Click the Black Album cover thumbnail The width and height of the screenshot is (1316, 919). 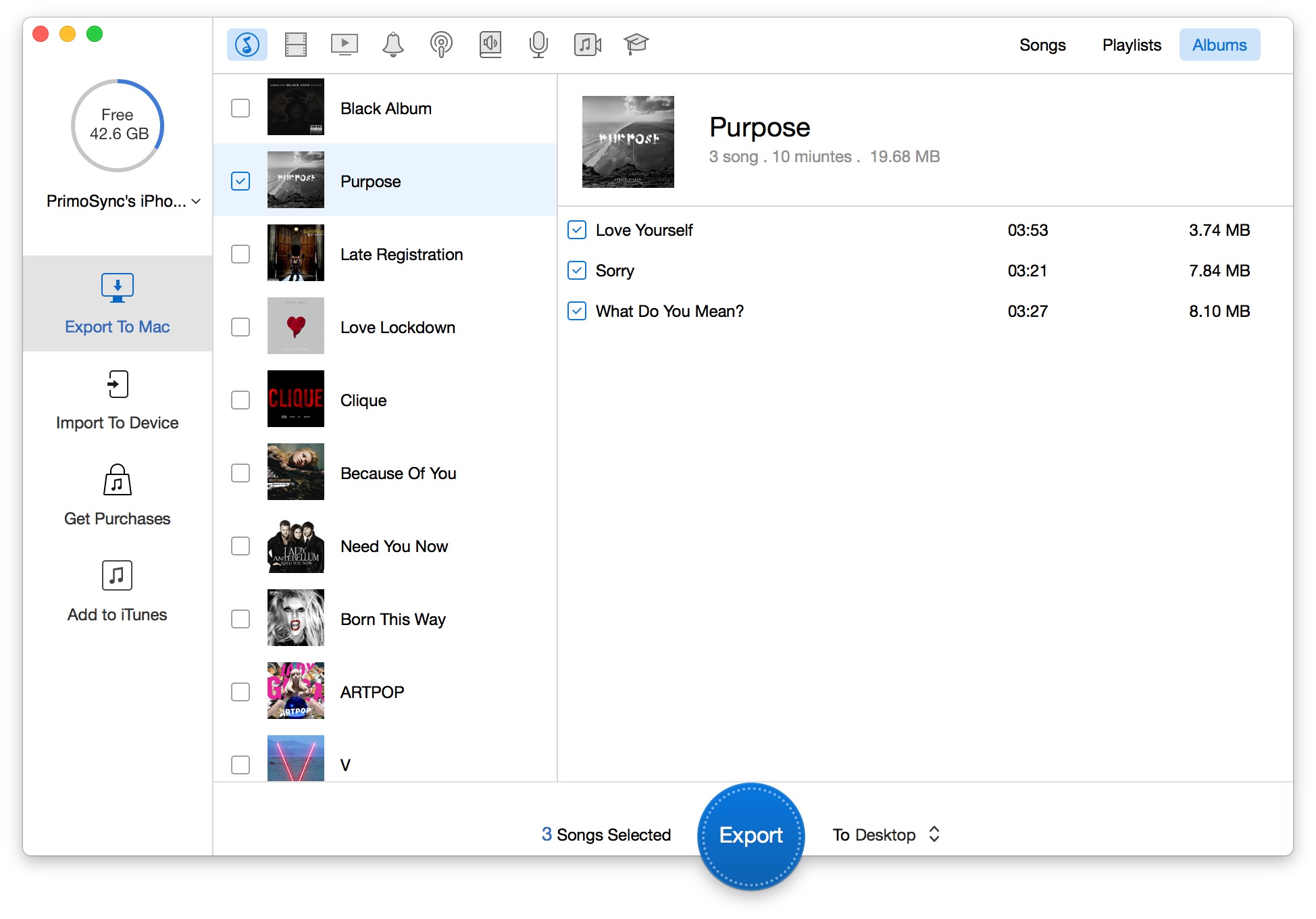296,107
